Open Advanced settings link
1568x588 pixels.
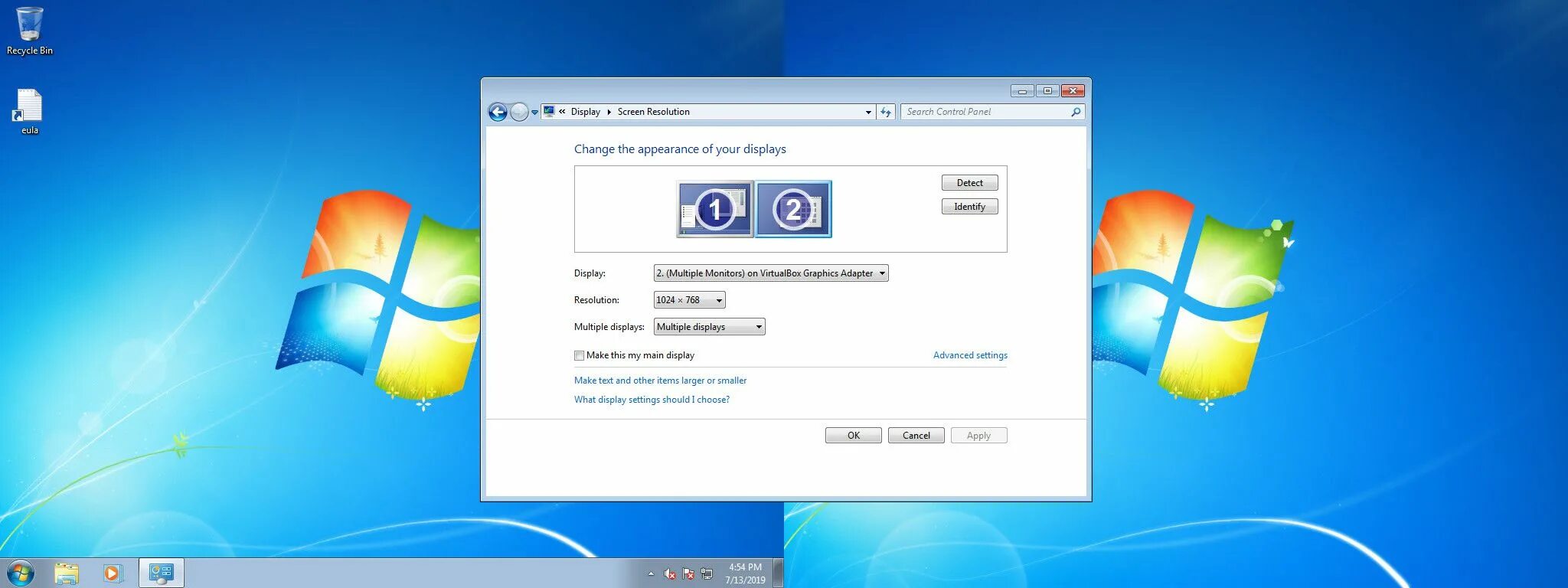click(x=970, y=355)
